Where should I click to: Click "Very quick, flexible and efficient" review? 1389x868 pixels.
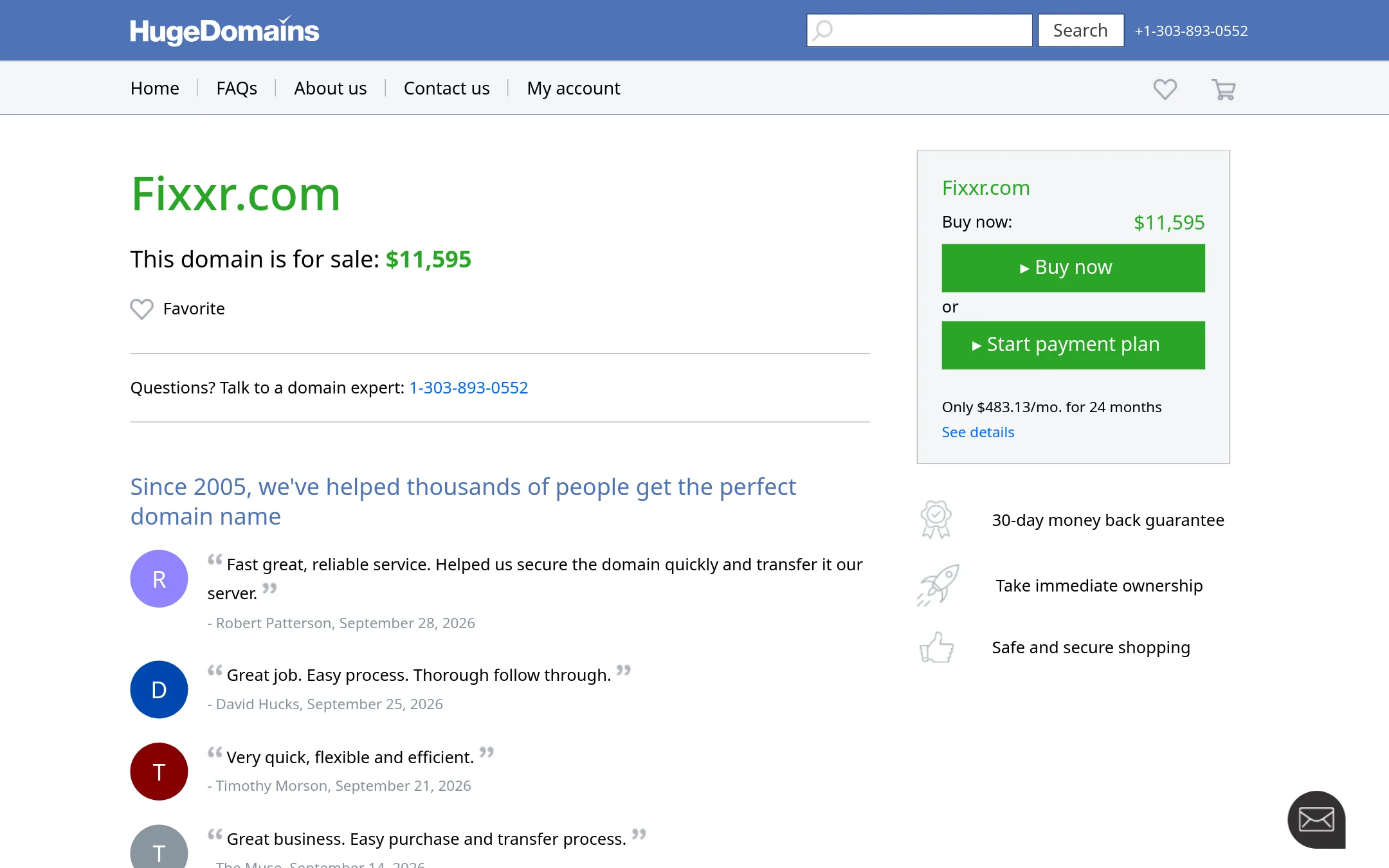tap(350, 757)
